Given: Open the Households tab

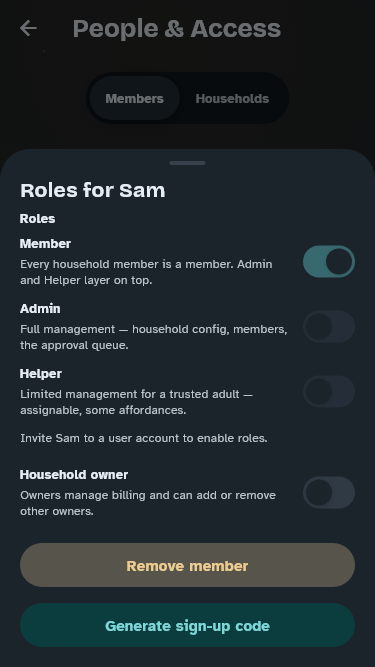Looking at the screenshot, I should 232,98.
